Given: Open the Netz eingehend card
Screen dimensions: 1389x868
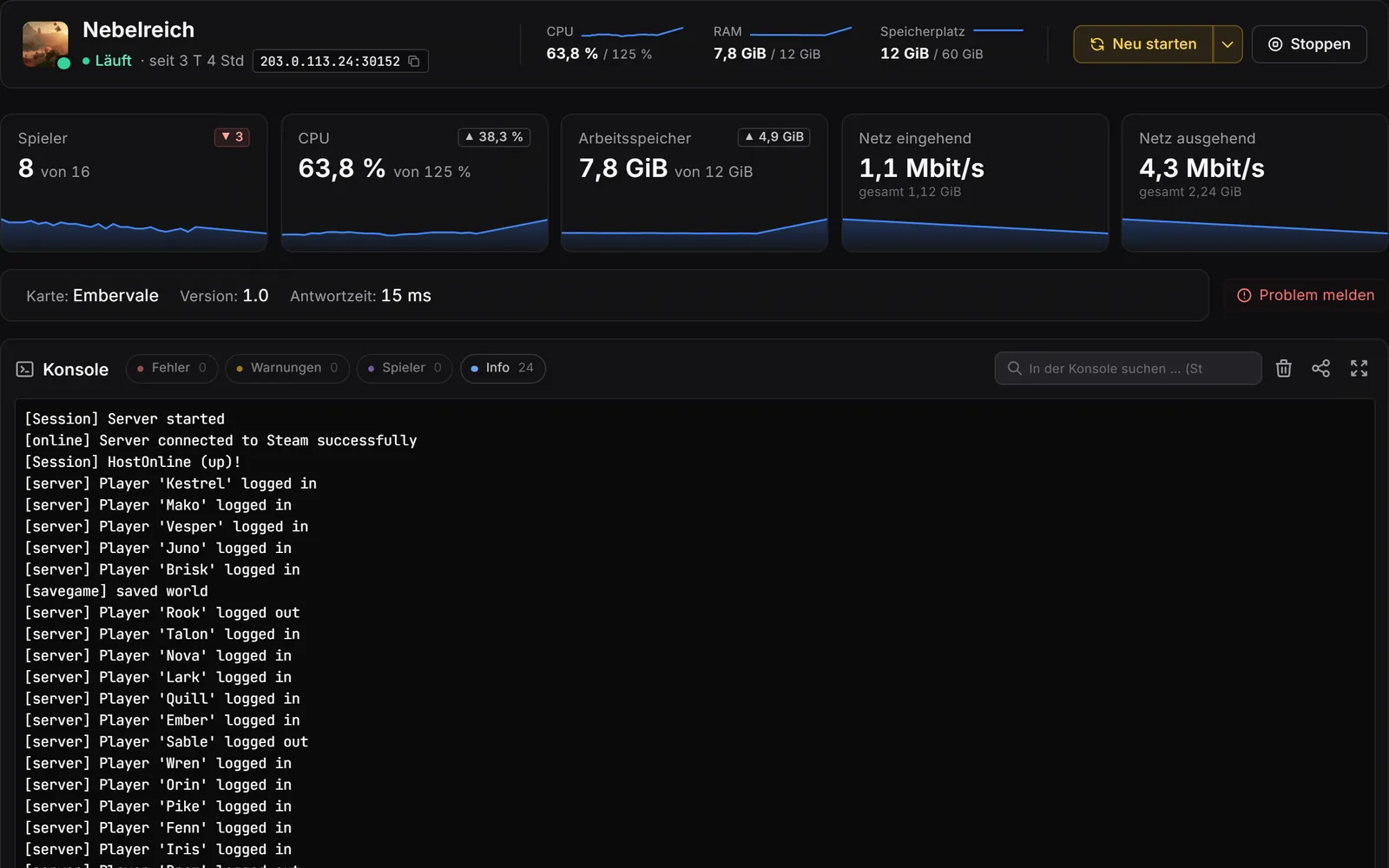Looking at the screenshot, I should [x=975, y=183].
